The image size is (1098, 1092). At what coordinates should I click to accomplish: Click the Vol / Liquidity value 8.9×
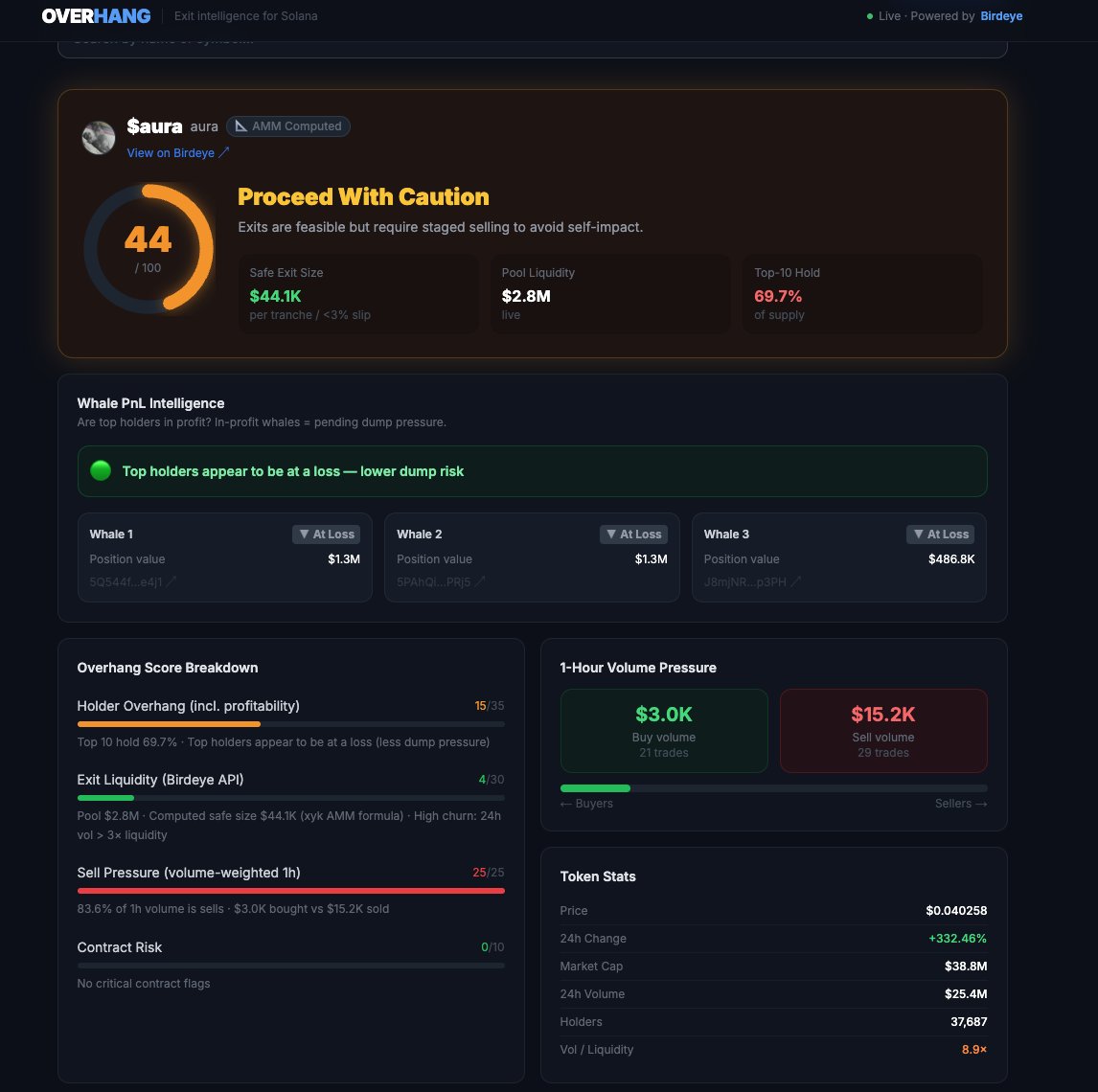click(974, 1049)
